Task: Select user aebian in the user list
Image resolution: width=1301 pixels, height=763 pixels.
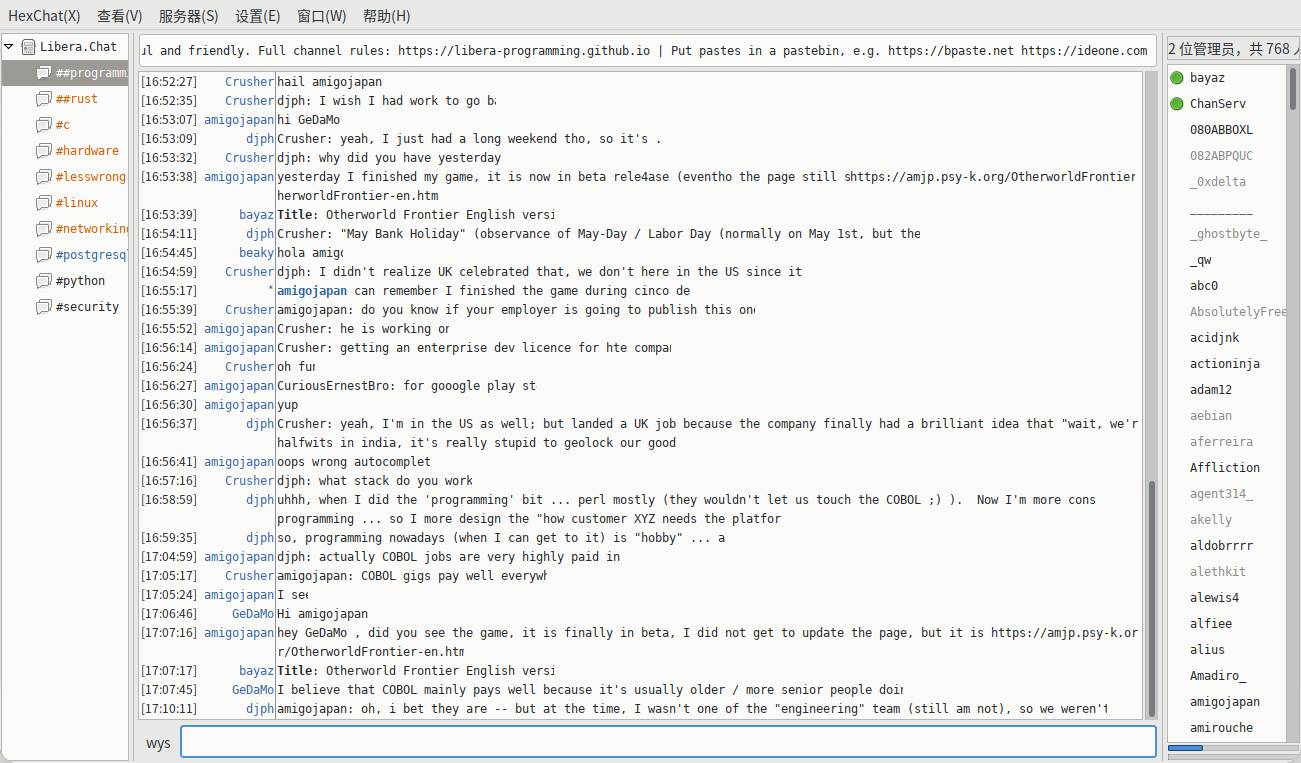Action: pos(1211,416)
